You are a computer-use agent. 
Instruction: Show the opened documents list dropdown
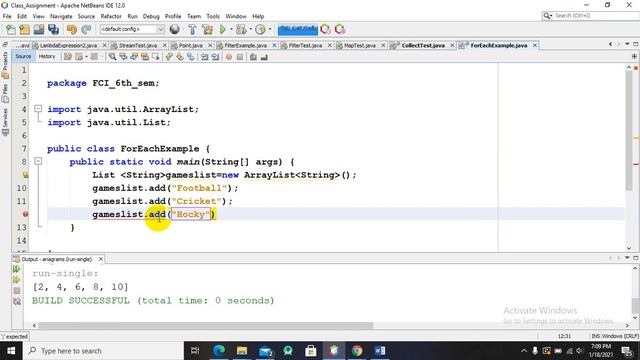coord(627,44)
